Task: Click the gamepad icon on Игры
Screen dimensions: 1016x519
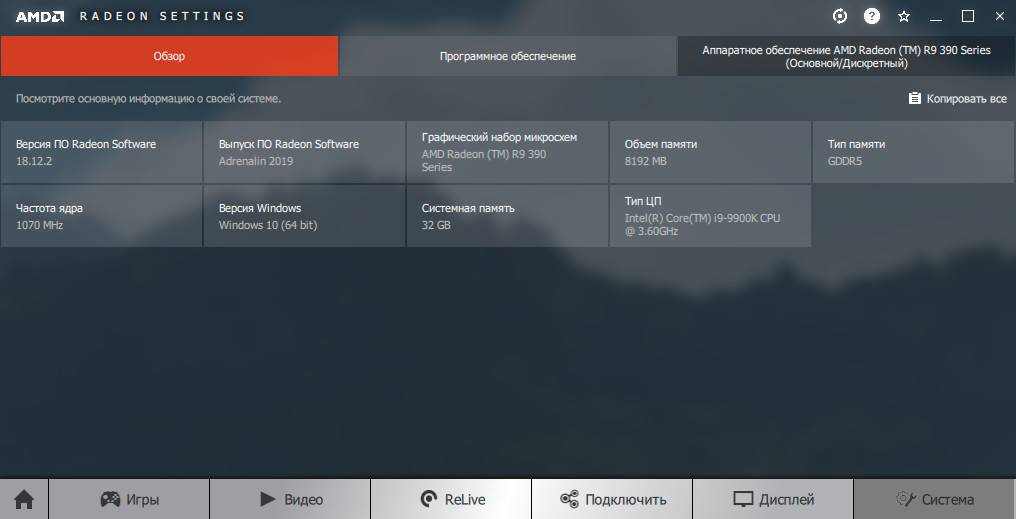Action: coord(110,499)
